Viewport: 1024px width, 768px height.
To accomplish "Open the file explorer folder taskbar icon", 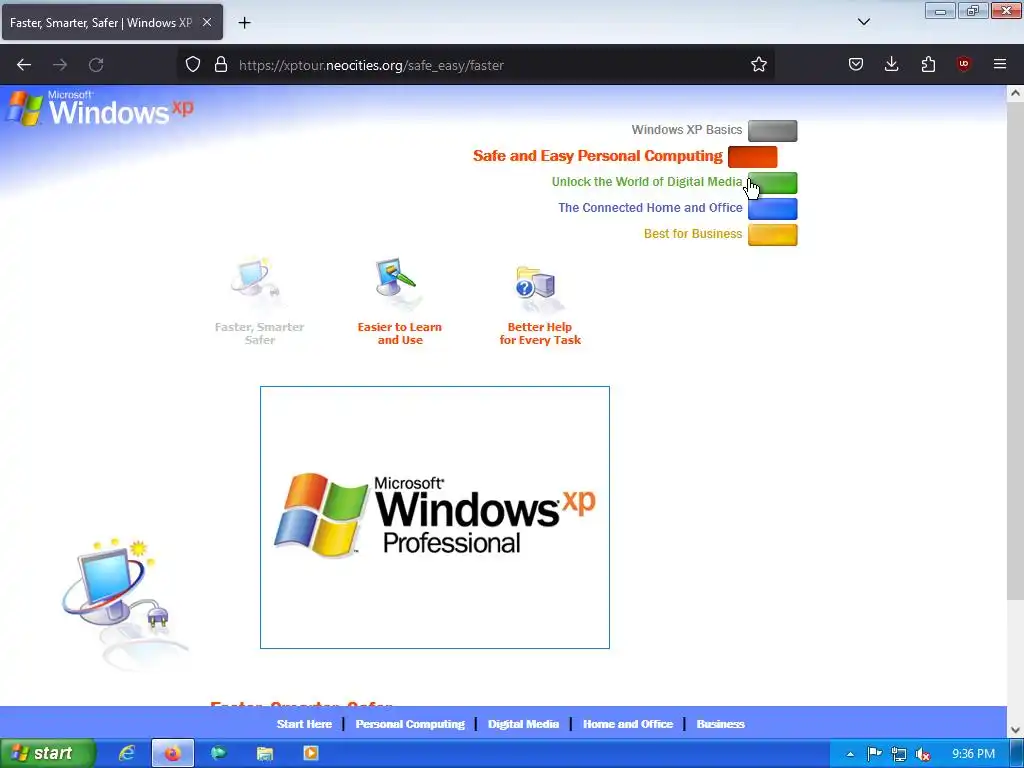I will (x=264, y=753).
